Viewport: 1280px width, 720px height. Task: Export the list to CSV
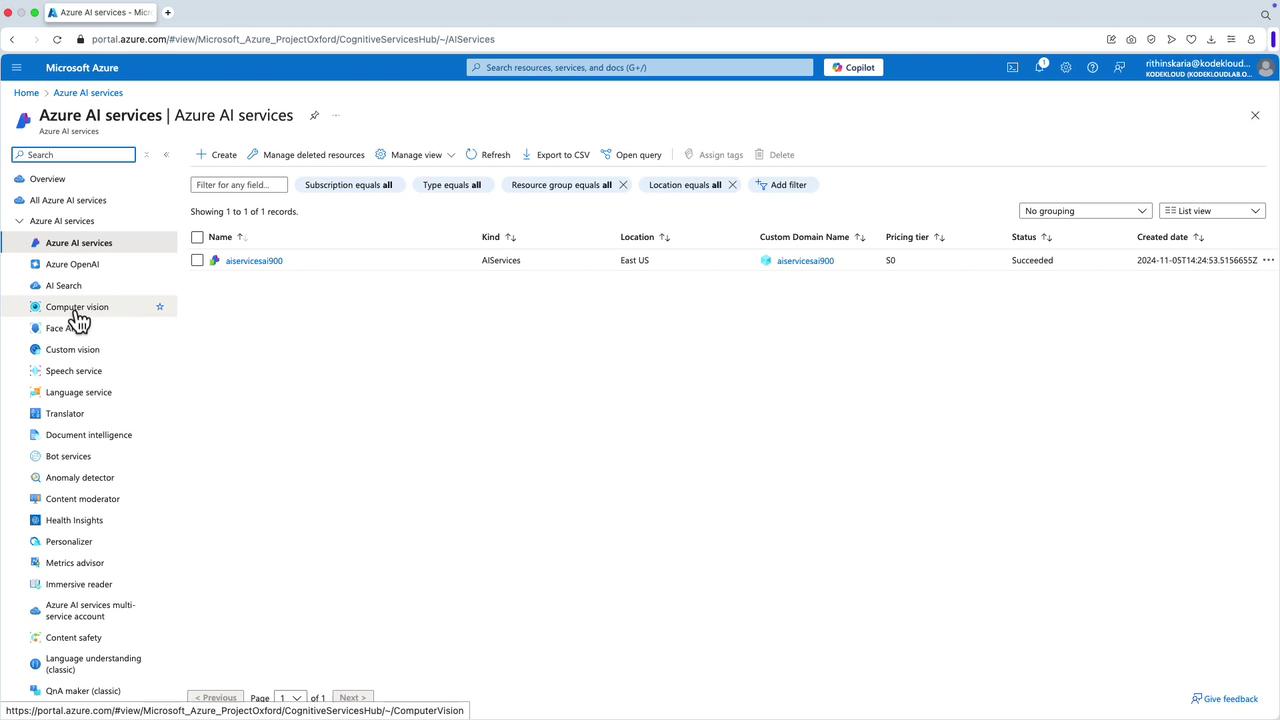pyautogui.click(x=555, y=155)
